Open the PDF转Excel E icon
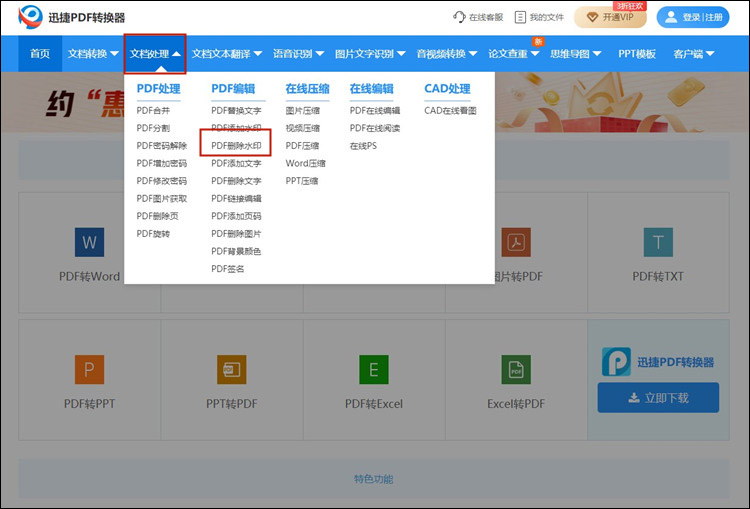Viewport: 750px width, 509px height. click(x=374, y=369)
